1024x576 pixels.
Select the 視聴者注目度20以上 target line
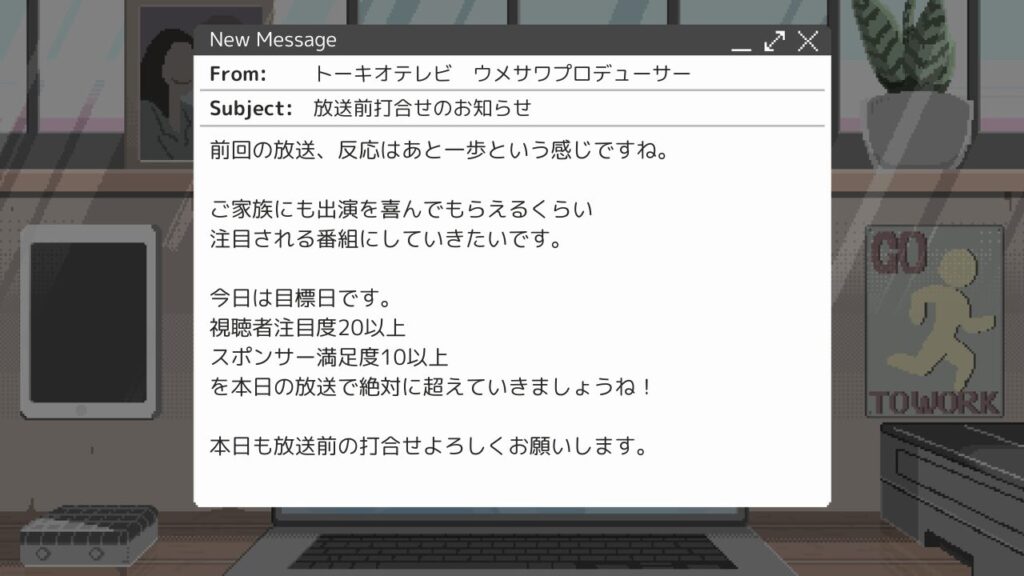point(308,328)
